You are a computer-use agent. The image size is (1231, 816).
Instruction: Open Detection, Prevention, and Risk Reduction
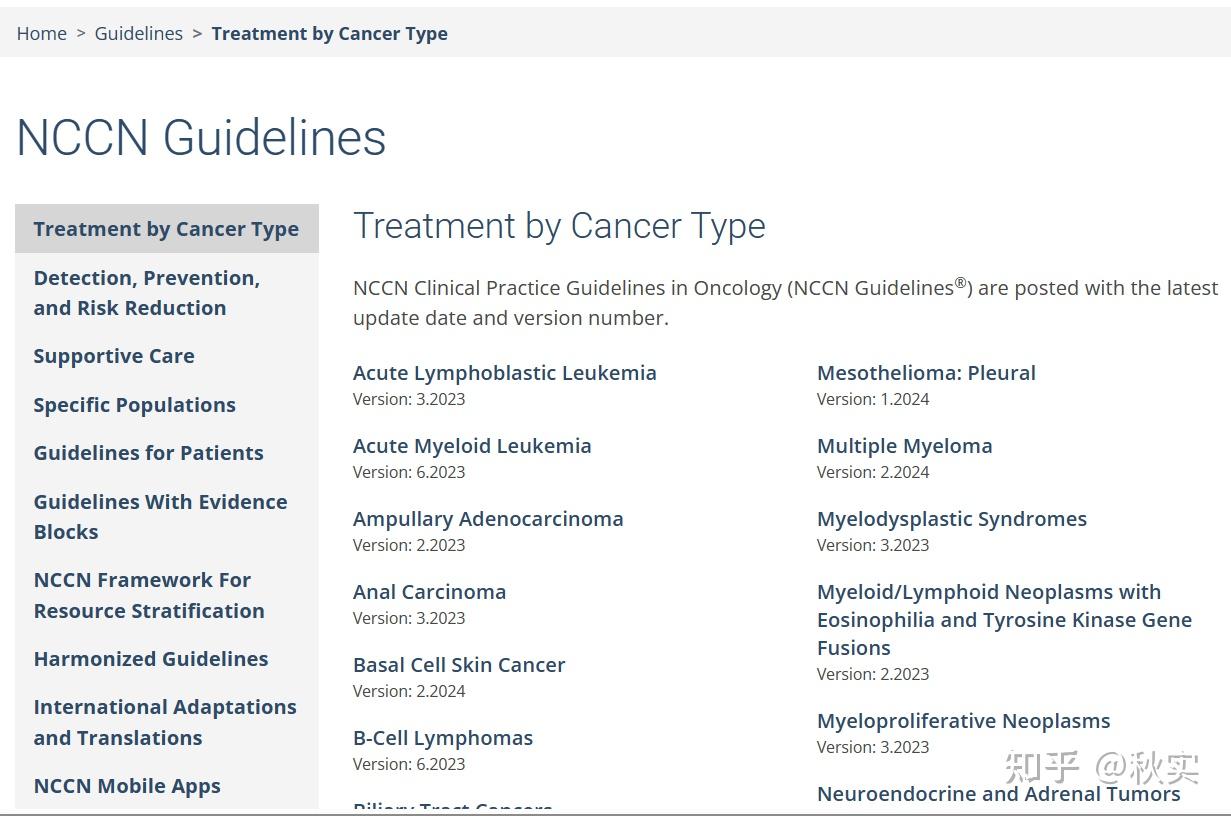point(146,293)
